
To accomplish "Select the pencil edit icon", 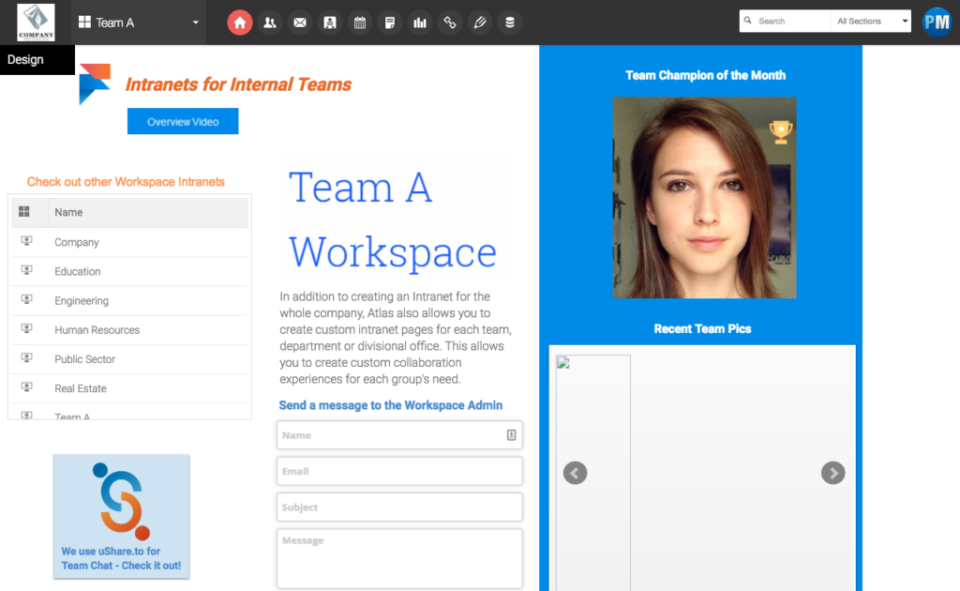I will point(480,22).
